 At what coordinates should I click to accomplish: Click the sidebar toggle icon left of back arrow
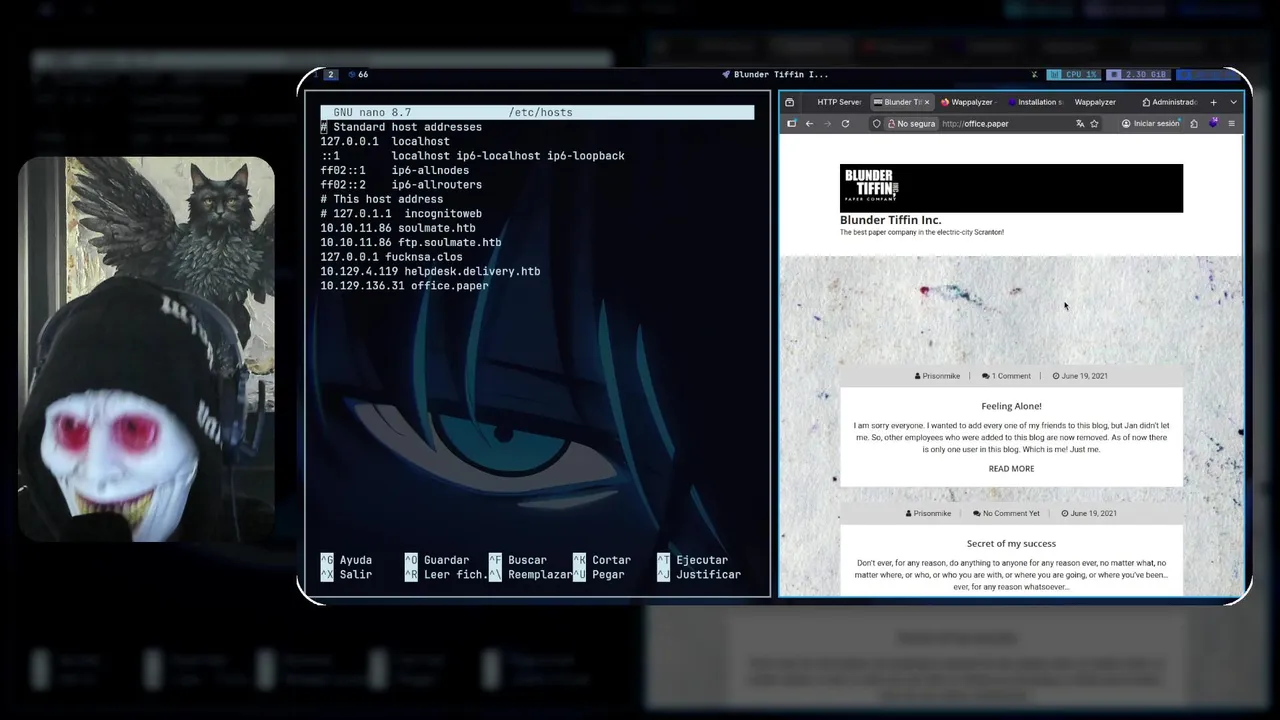click(791, 124)
